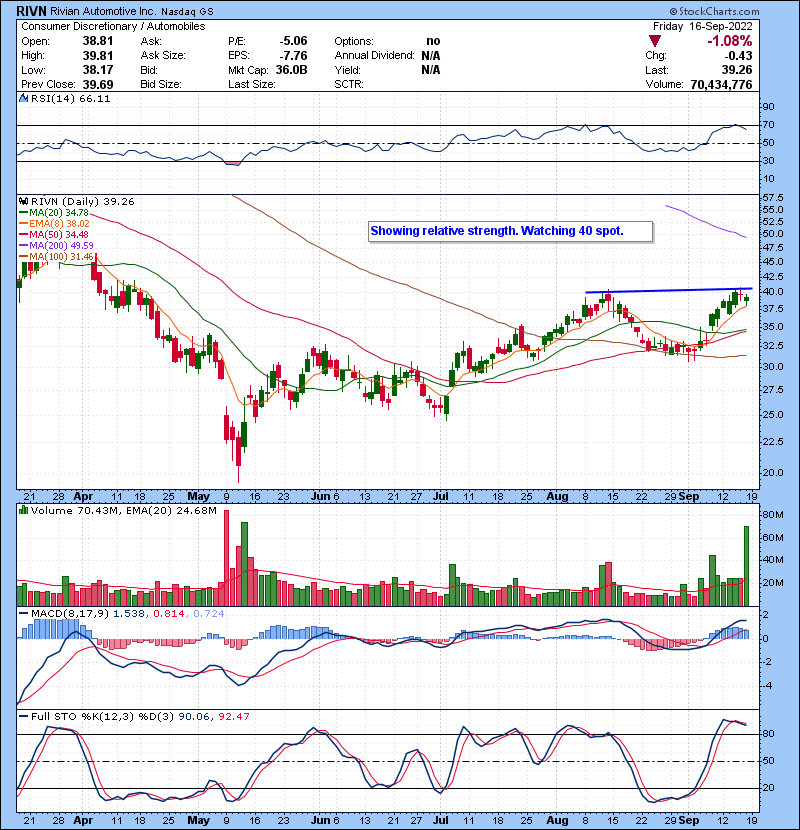This screenshot has height=830, width=800.
Task: Click the 'Showing relative strength' annotation box
Action: point(510,231)
